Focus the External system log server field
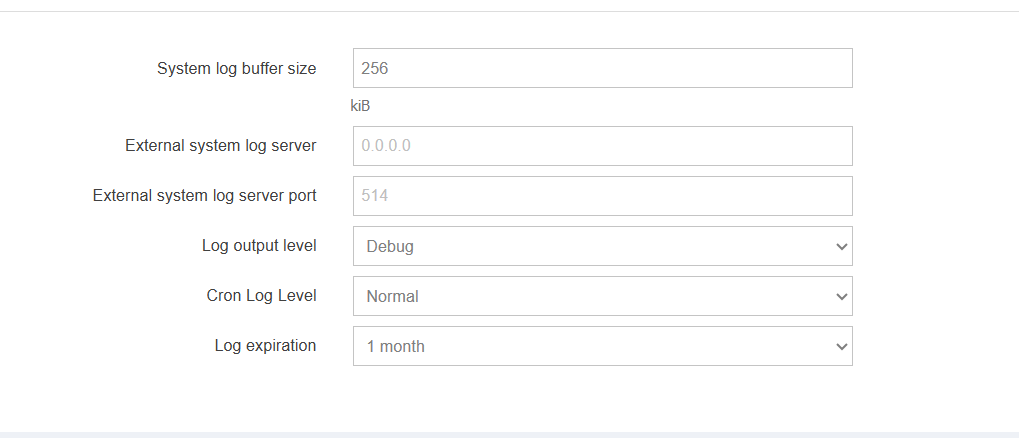 (602, 146)
